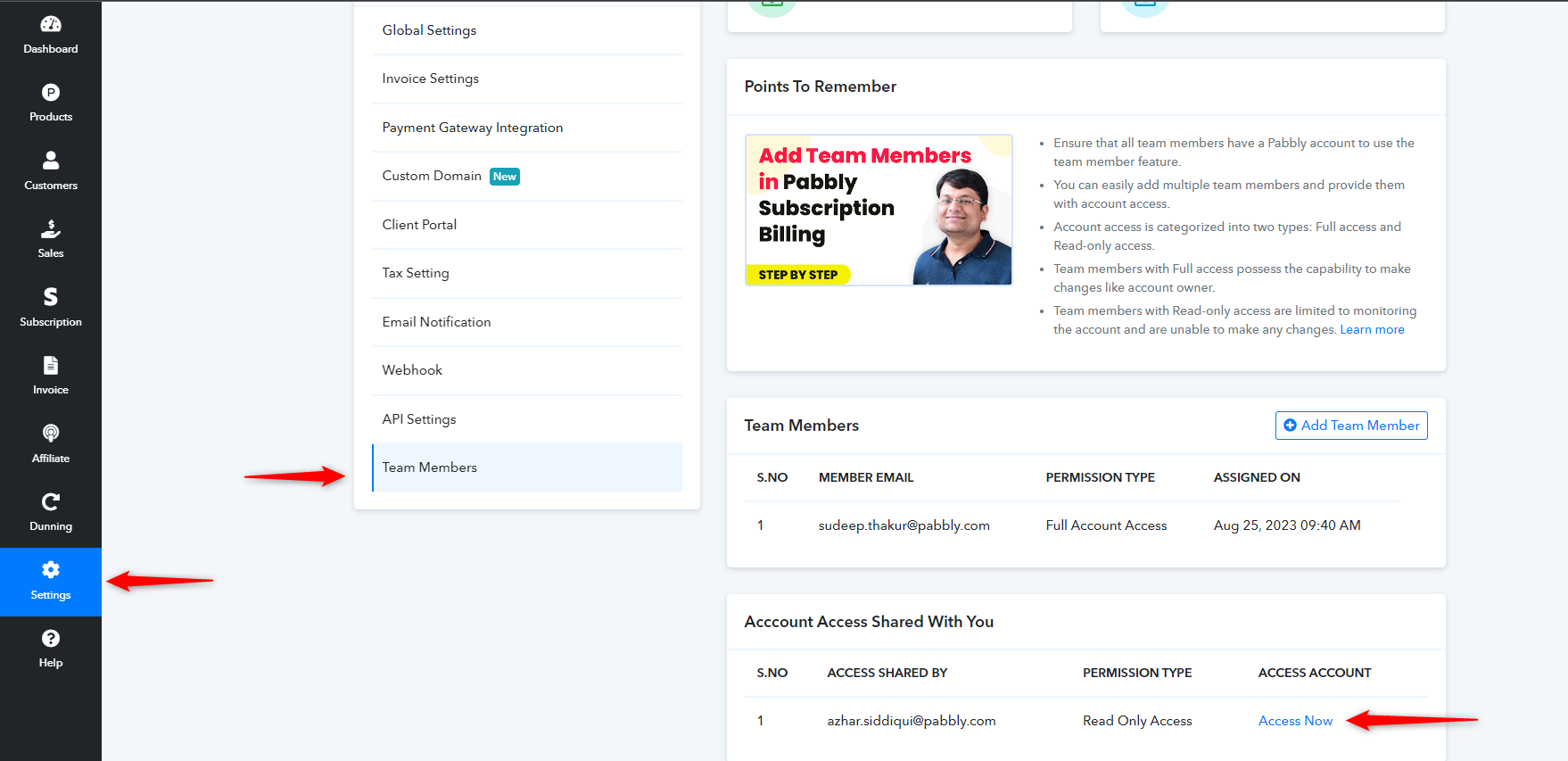1568x761 pixels.
Task: Click the Access Now link
Action: pos(1295,721)
